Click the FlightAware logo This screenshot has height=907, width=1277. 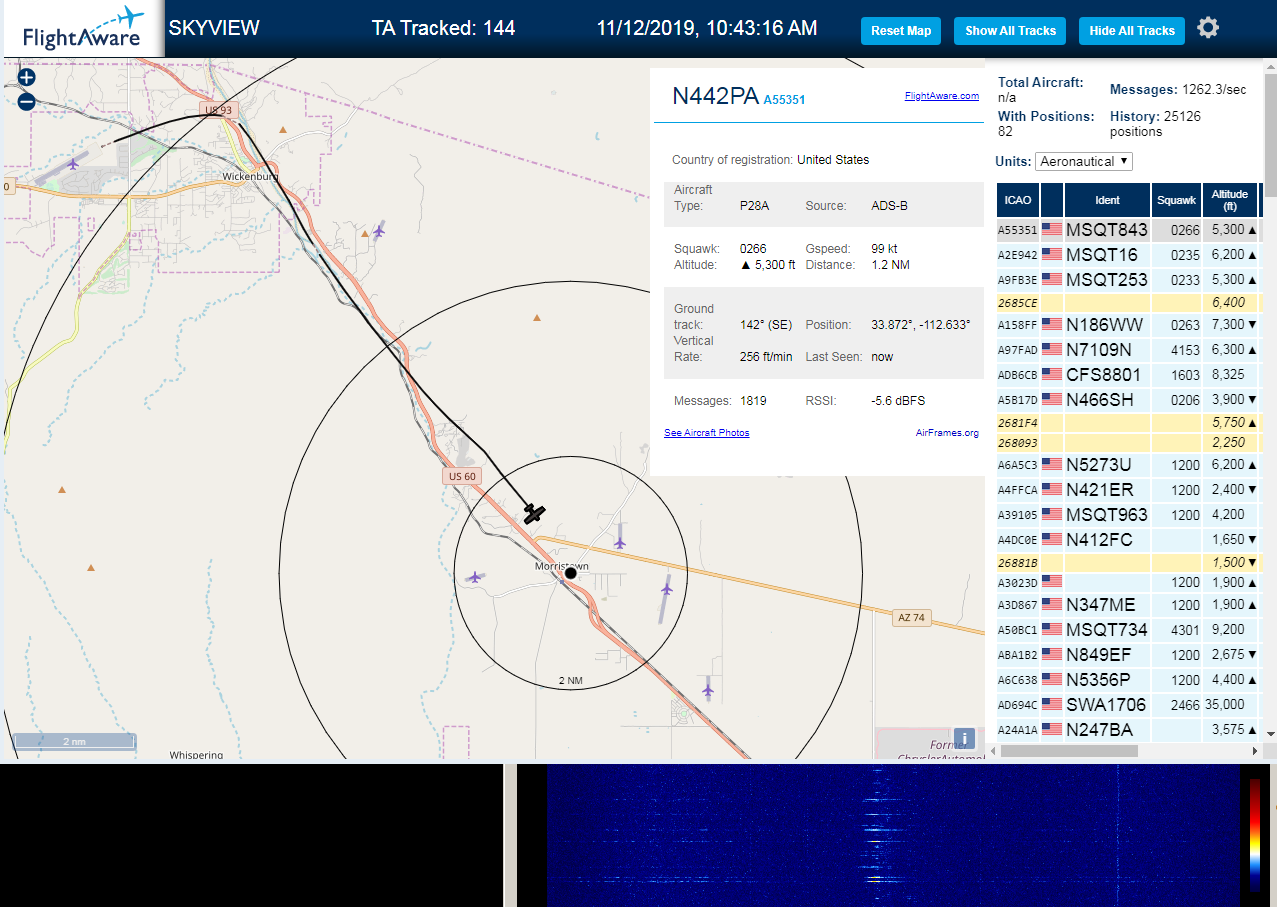point(82,29)
